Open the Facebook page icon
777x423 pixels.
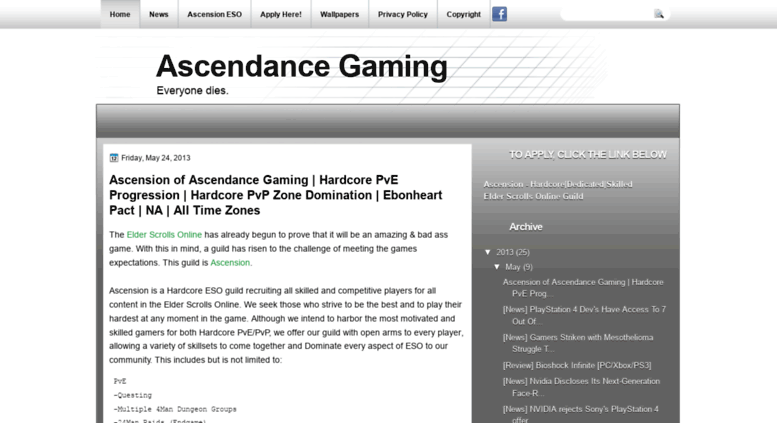[499, 14]
